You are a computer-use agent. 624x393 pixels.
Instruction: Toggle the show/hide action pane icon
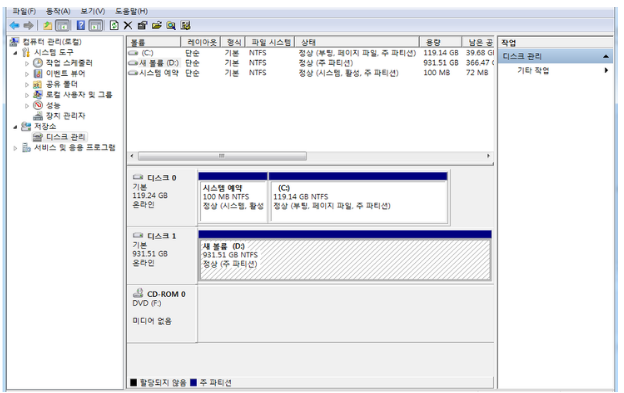click(x=96, y=26)
